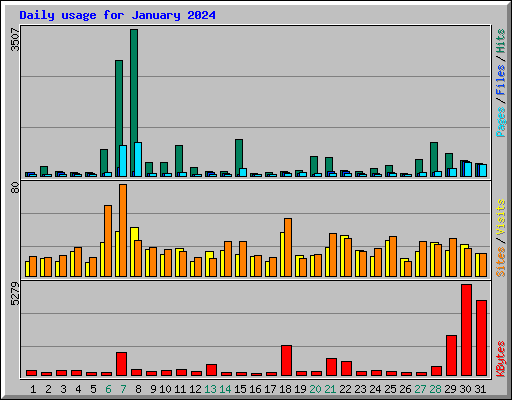Click day label 18 on the axis
Viewport: 512px width, 400px height.
(x=285, y=389)
